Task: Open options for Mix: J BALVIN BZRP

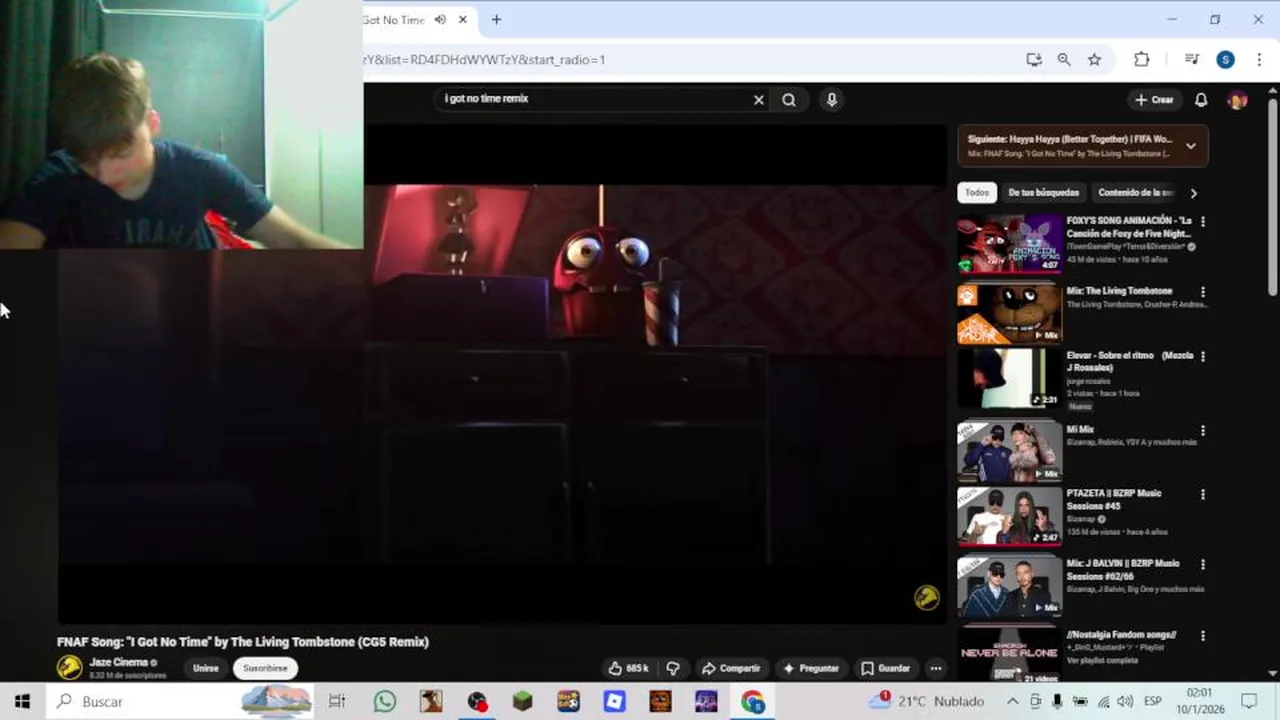Action: tap(1203, 564)
